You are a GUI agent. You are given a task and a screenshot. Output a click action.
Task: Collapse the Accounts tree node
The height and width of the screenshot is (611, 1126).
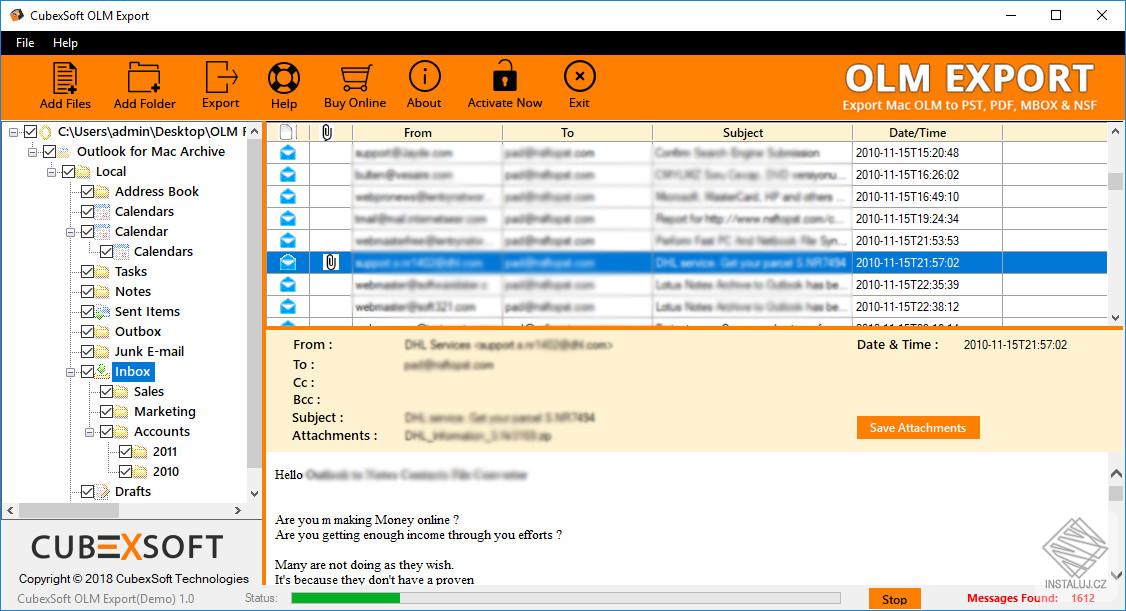pyautogui.click(x=88, y=431)
